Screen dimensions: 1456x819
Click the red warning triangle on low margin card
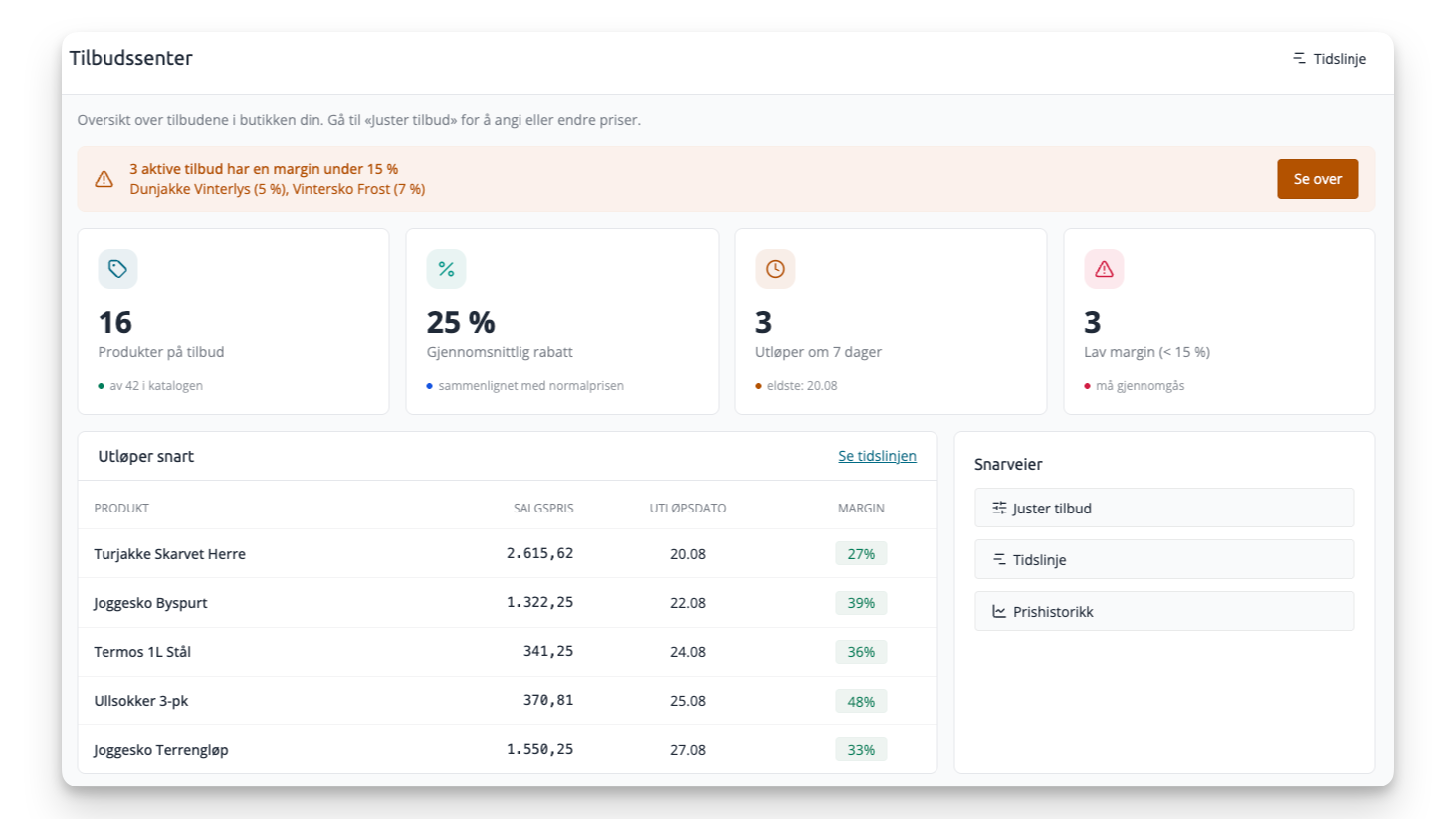(1104, 269)
